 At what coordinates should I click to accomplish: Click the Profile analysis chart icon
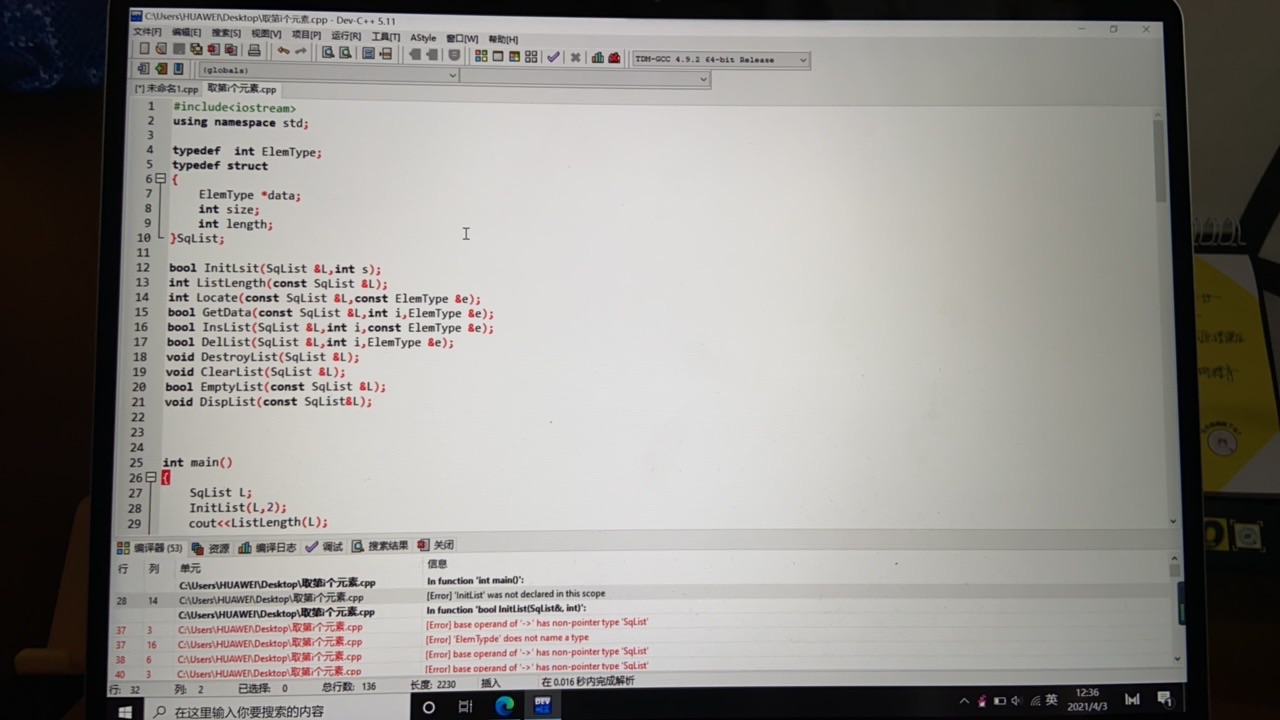pyautogui.click(x=598, y=57)
